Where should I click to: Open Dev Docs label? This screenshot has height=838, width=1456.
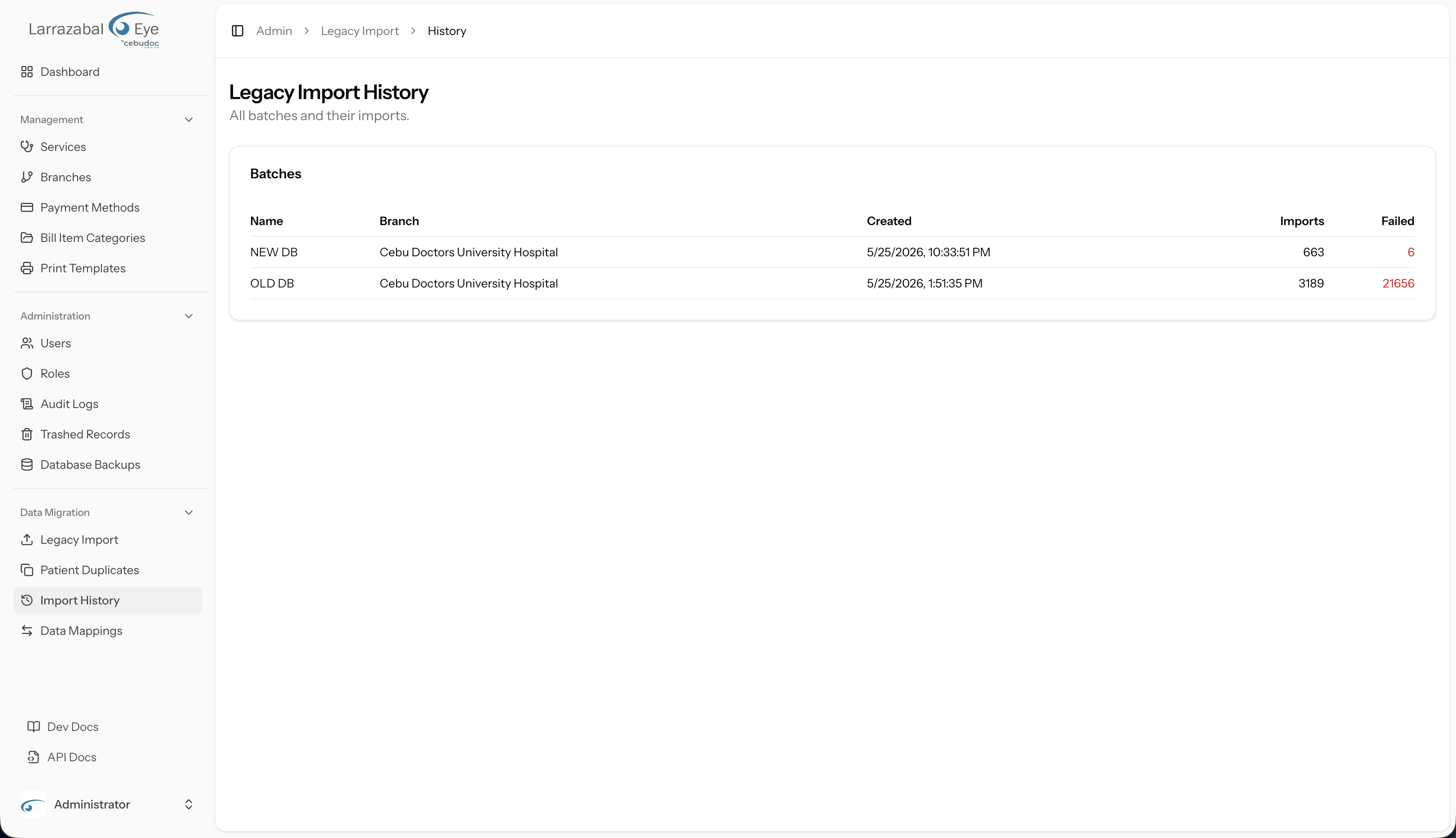[x=73, y=727]
